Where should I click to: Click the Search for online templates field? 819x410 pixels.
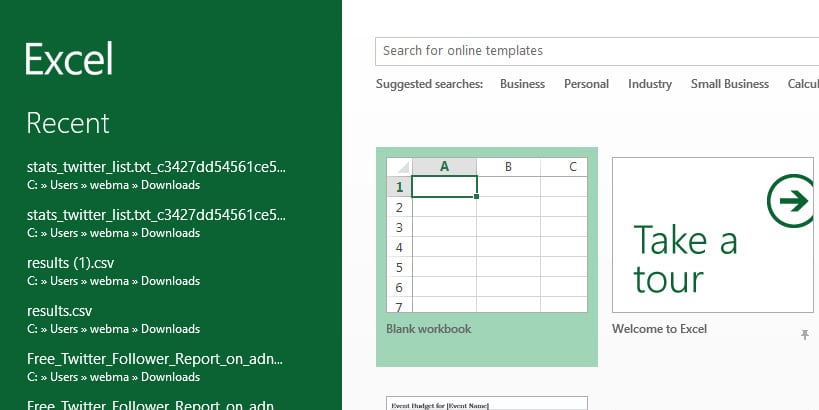pos(596,51)
